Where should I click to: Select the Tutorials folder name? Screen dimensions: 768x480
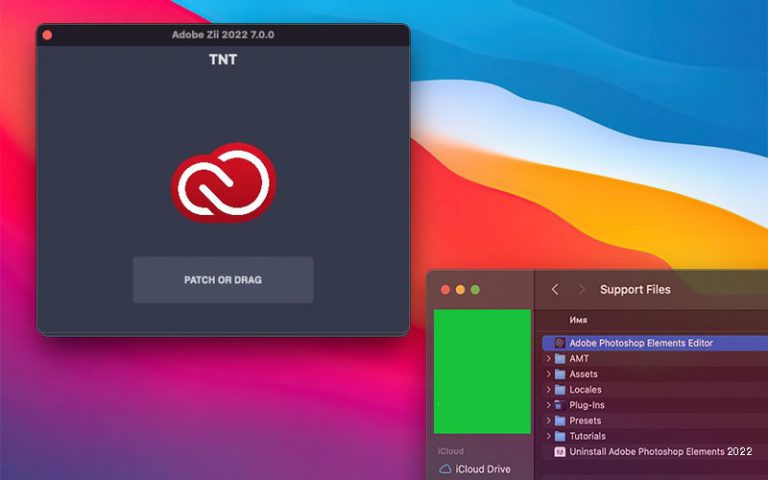(587, 436)
